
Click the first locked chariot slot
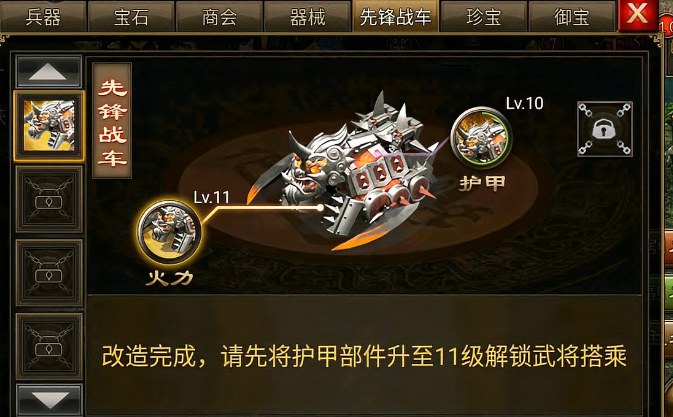[x=49, y=199]
